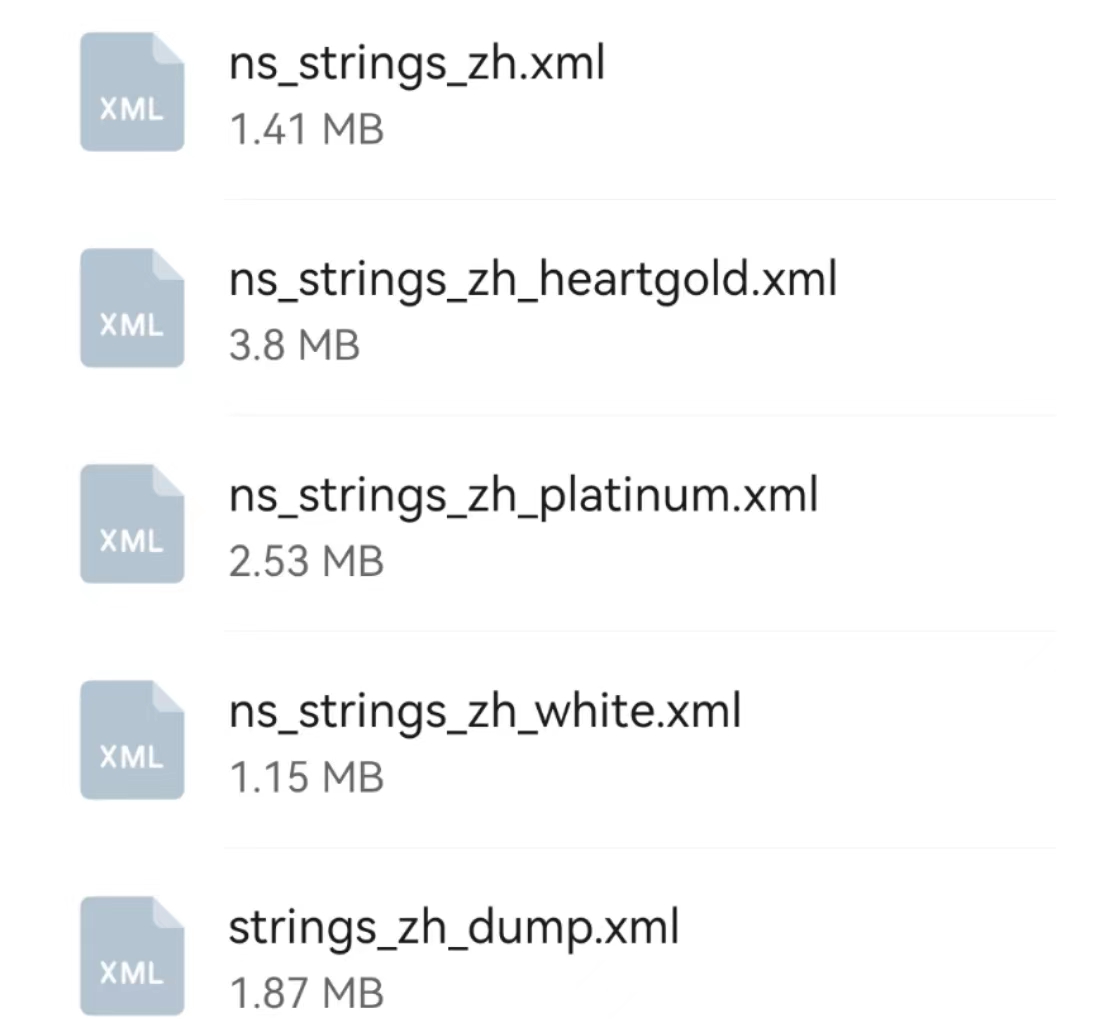The height and width of the screenshot is (1019, 1100).
Task: Select row area right of ns_strings_zh_heartgold.xml
Action: 950,308
